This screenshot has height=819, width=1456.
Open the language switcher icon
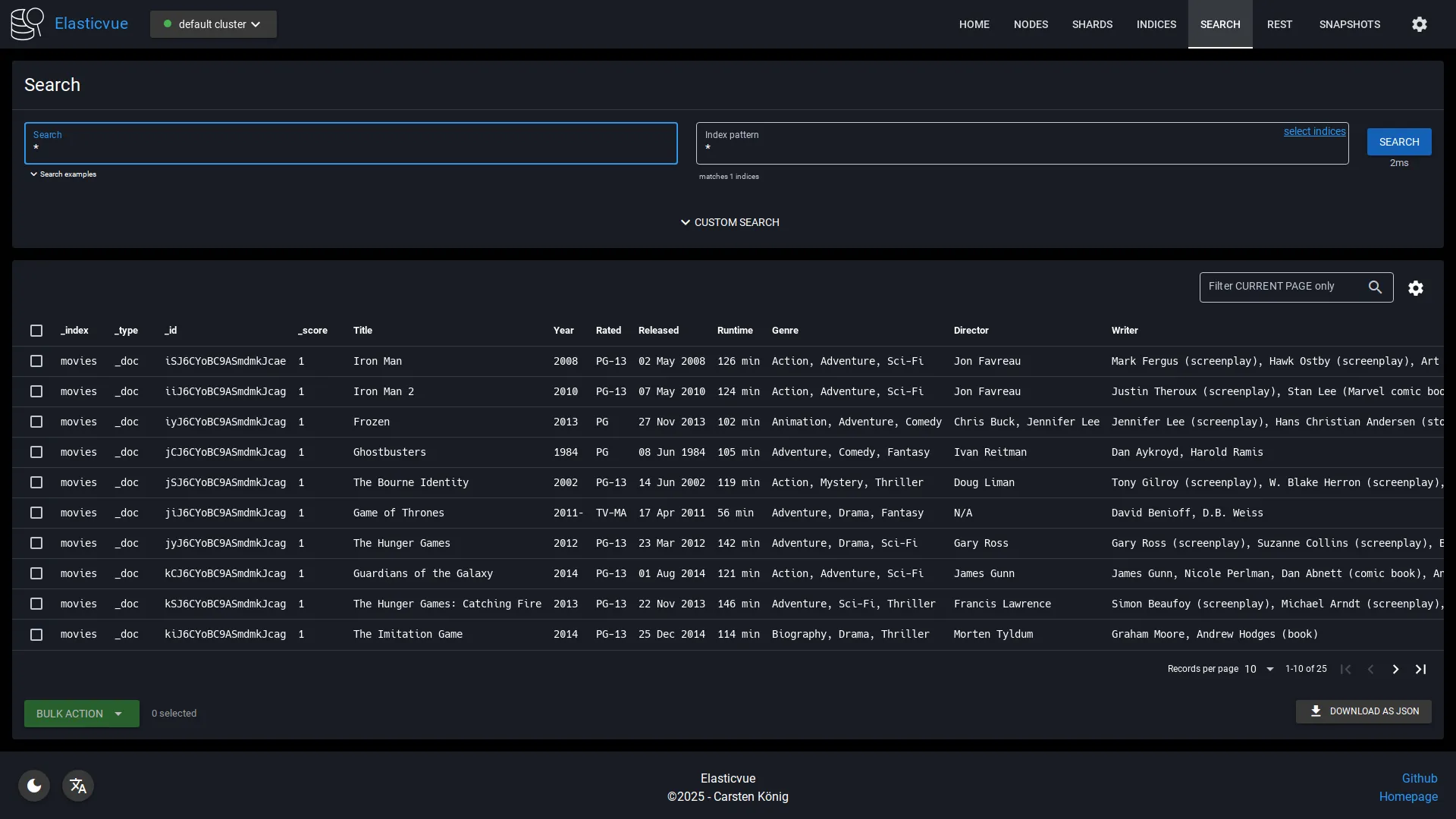click(x=77, y=785)
